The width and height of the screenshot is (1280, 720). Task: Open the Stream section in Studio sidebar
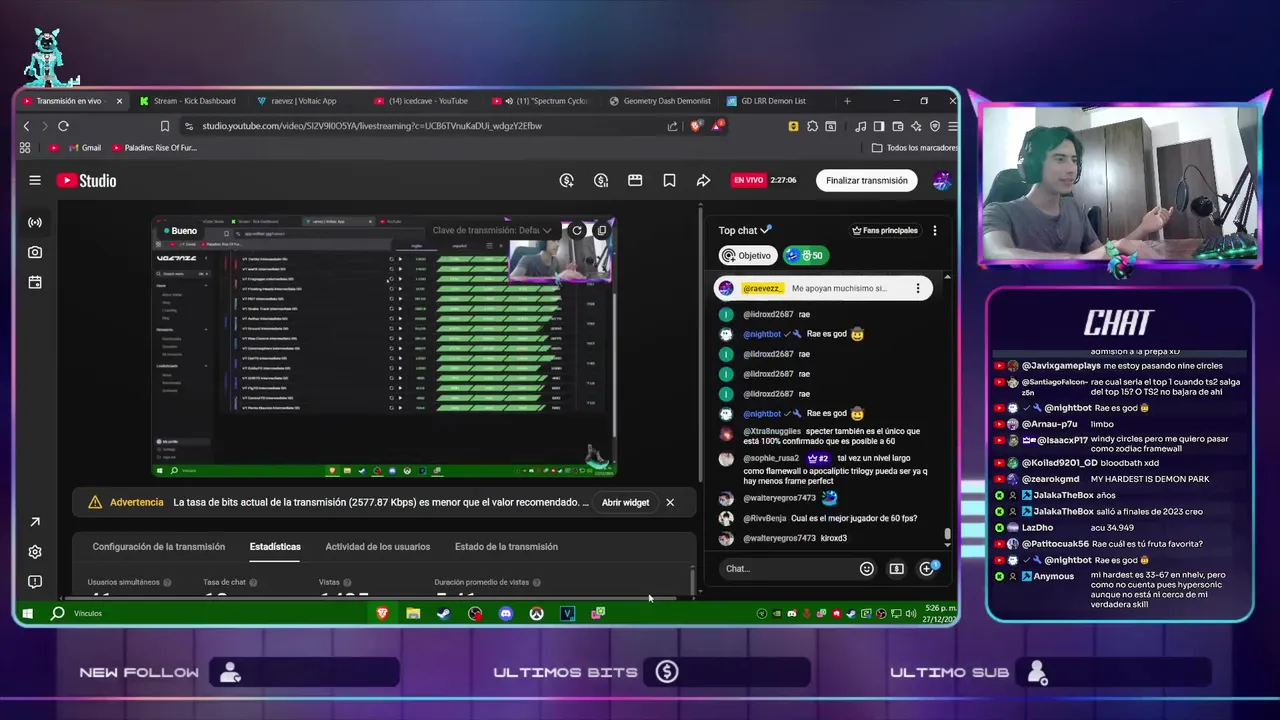(x=35, y=222)
